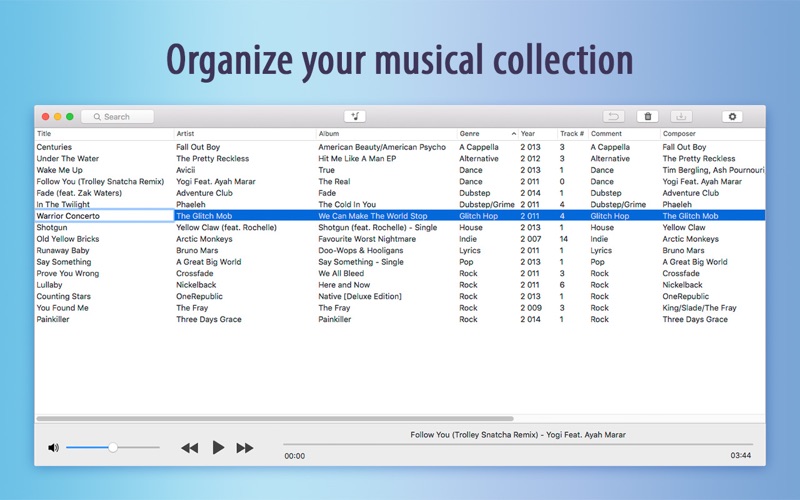
Task: Click Hit Me Like A Man EP album
Action: coord(357,158)
